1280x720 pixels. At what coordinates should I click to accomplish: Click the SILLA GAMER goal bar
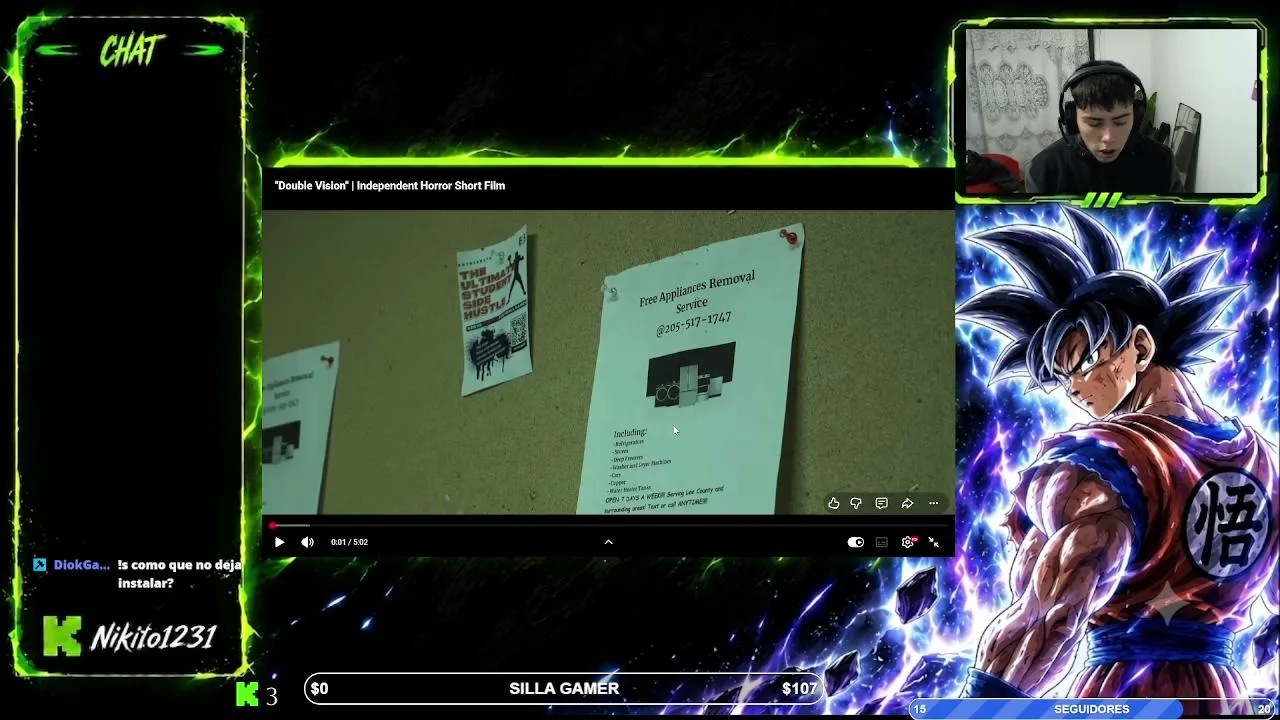click(x=564, y=688)
